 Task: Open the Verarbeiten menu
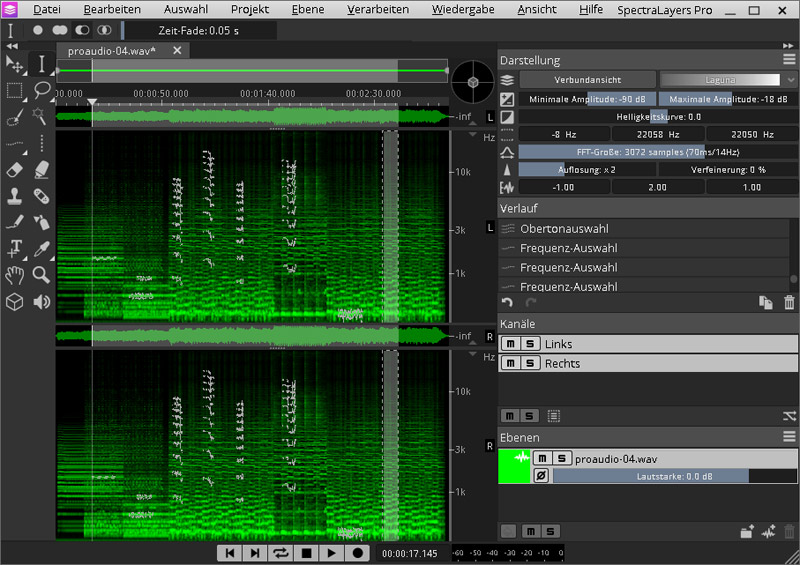pos(378,9)
